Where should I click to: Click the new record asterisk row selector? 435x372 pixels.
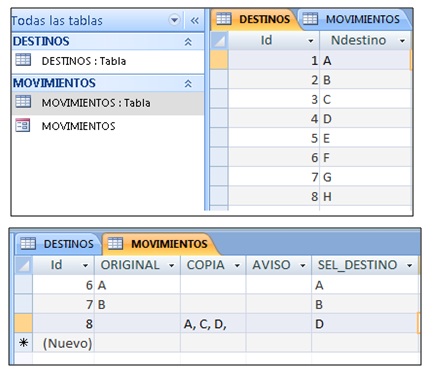click(x=24, y=343)
